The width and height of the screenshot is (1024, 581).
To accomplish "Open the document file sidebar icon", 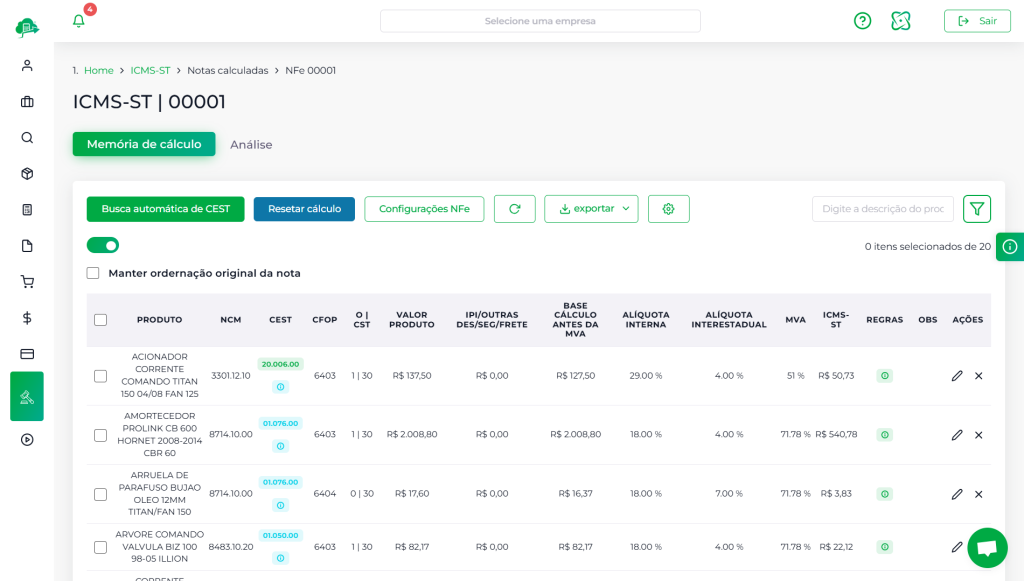I will tap(27, 245).
